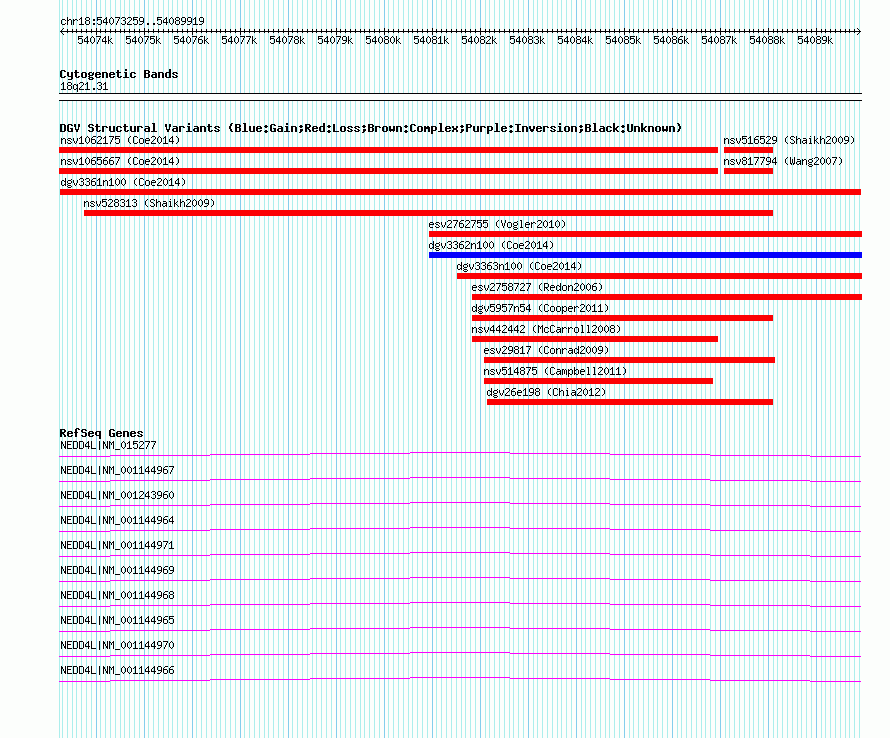Open NEDD4L|NM_001144967 transcript

coord(117,471)
